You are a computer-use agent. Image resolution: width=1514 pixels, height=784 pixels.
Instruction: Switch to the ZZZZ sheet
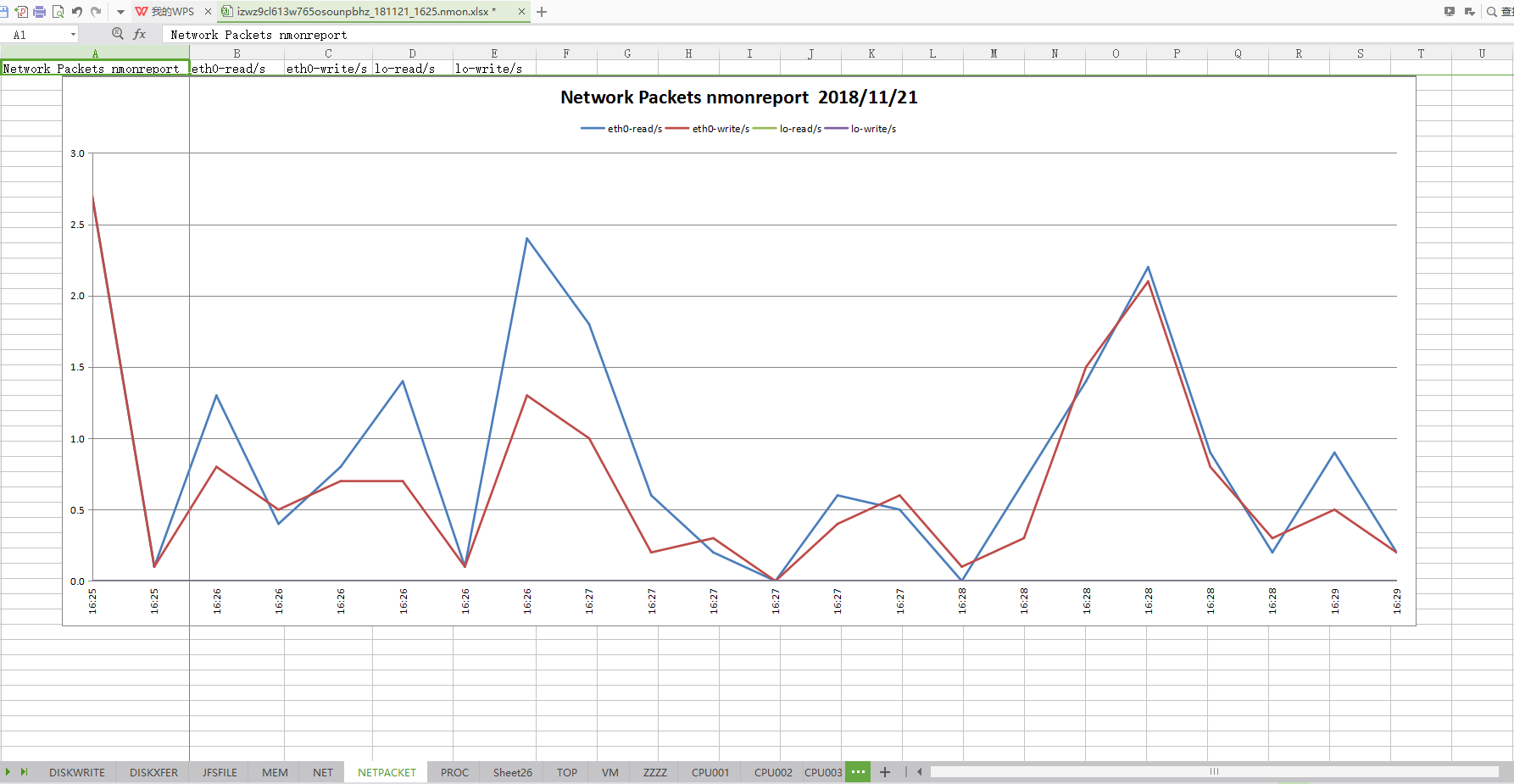click(655, 772)
